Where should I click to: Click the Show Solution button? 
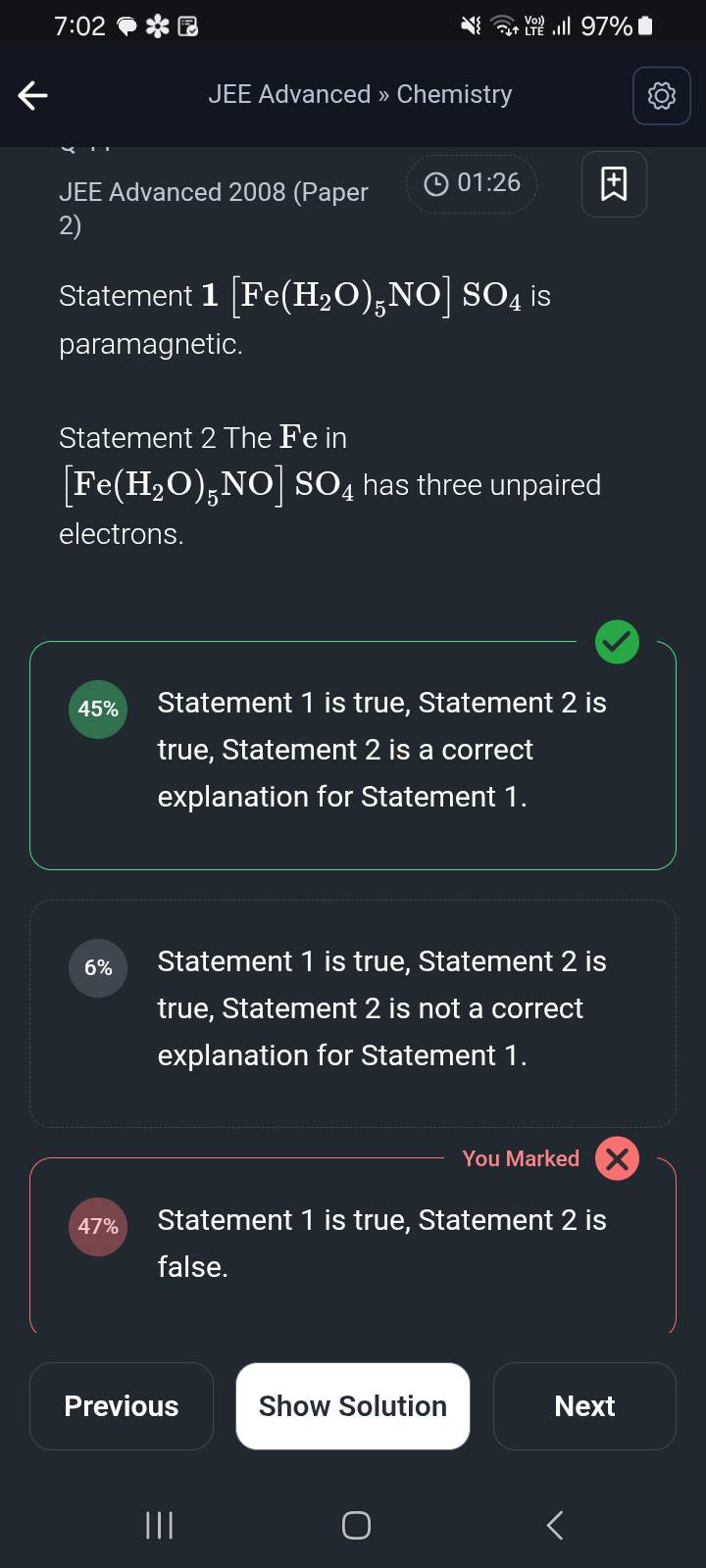pos(353,1406)
